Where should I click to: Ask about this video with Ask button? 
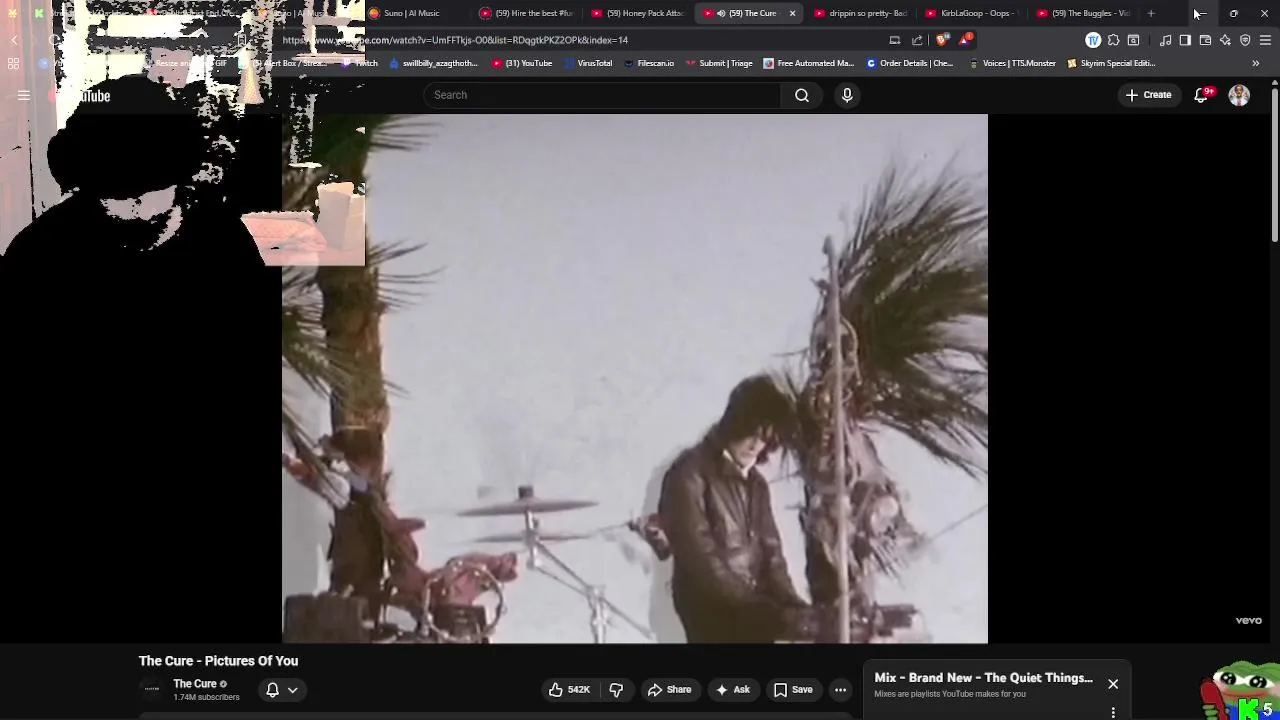(x=732, y=690)
